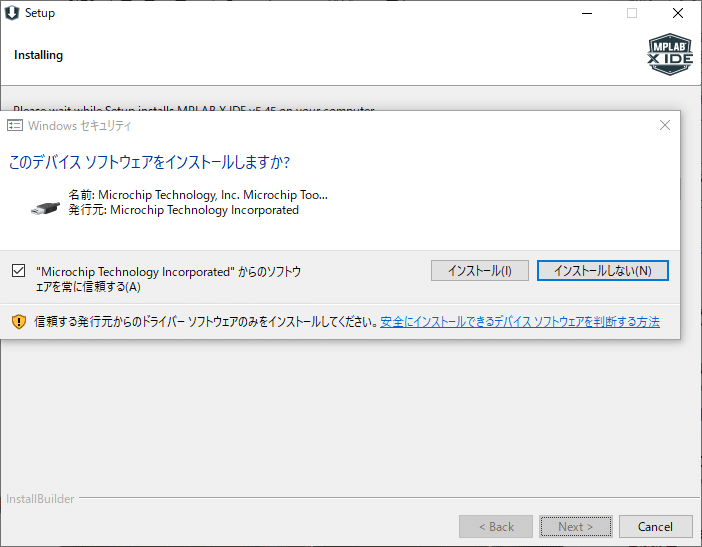Image resolution: width=702 pixels, height=547 pixels.
Task: Close the Setup window
Action: click(678, 13)
